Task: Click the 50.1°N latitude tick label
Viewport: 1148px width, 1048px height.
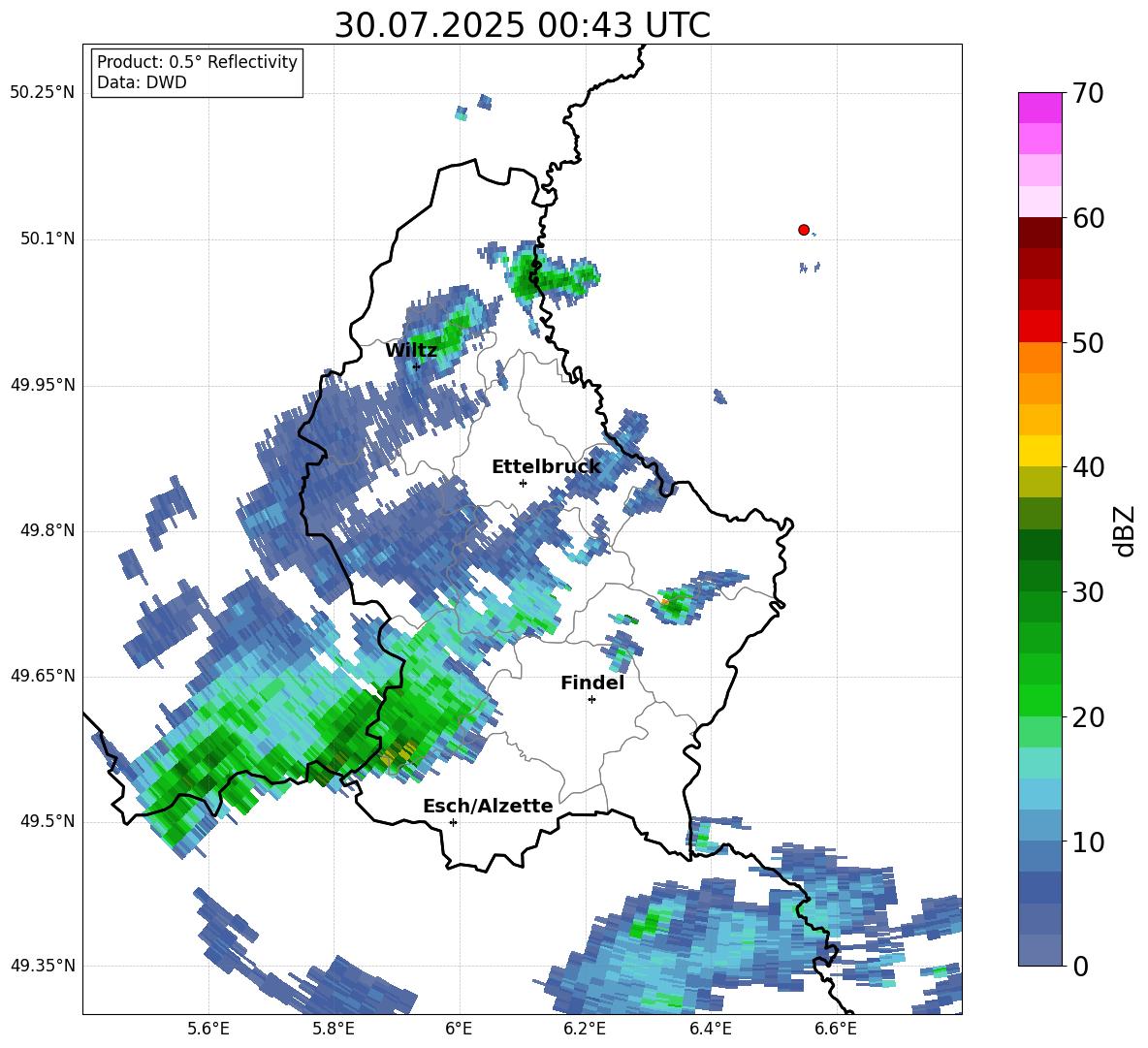Action: click(x=47, y=239)
